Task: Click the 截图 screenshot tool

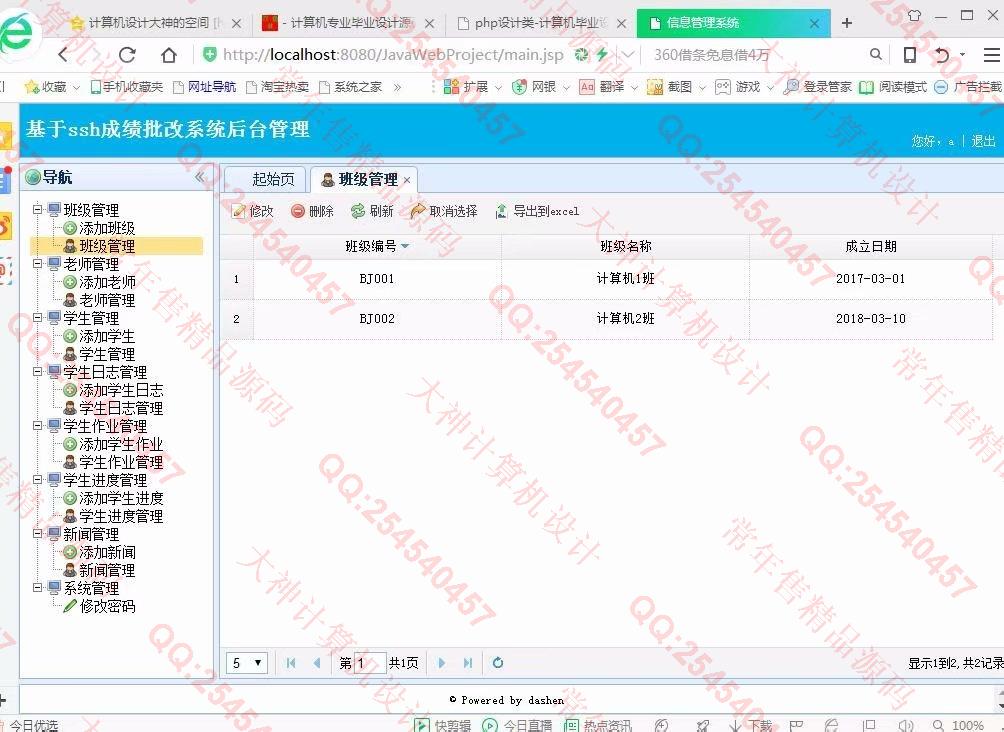Action: pyautogui.click(x=670, y=86)
